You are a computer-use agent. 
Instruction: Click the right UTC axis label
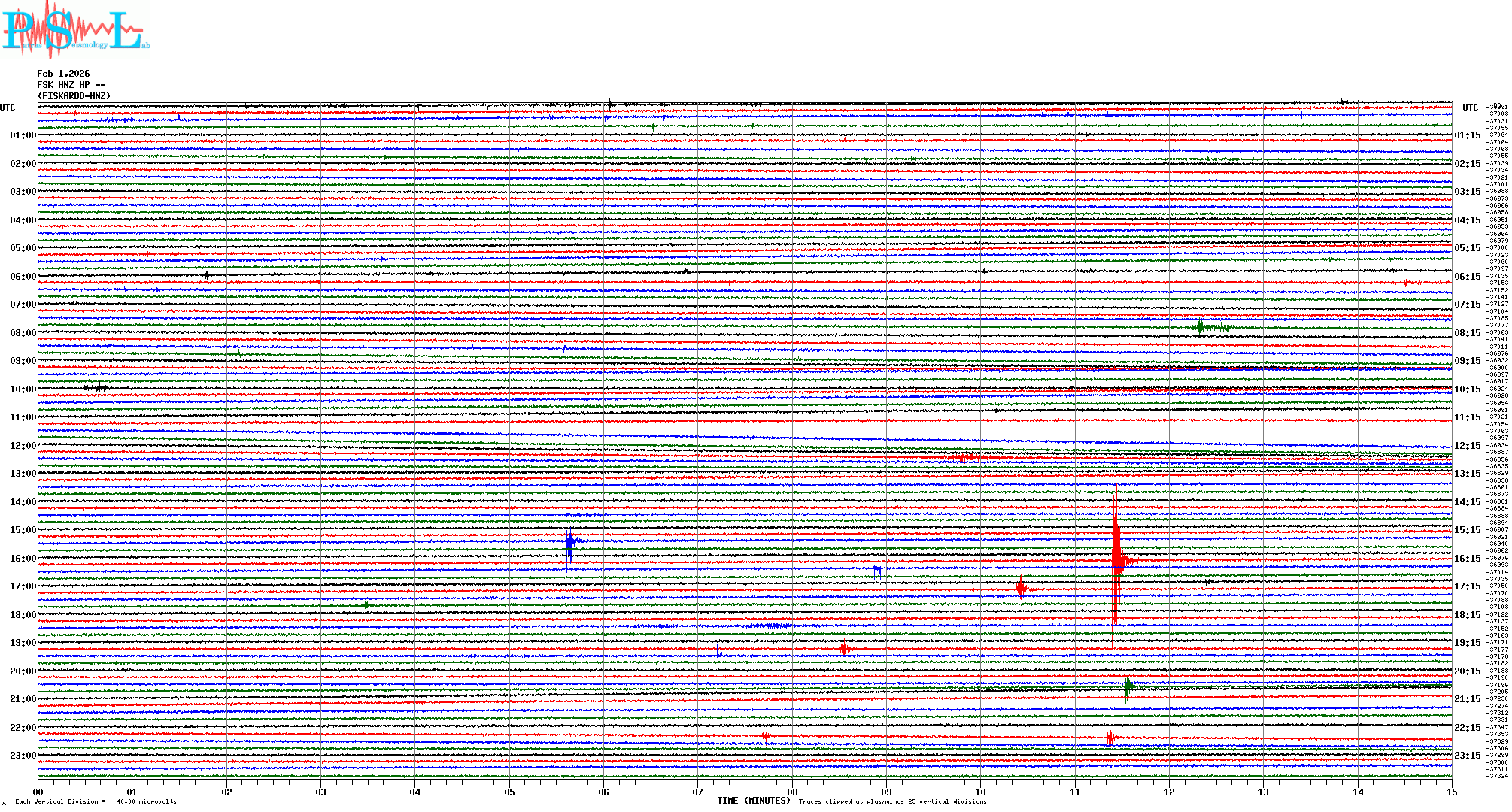pyautogui.click(x=1470, y=108)
